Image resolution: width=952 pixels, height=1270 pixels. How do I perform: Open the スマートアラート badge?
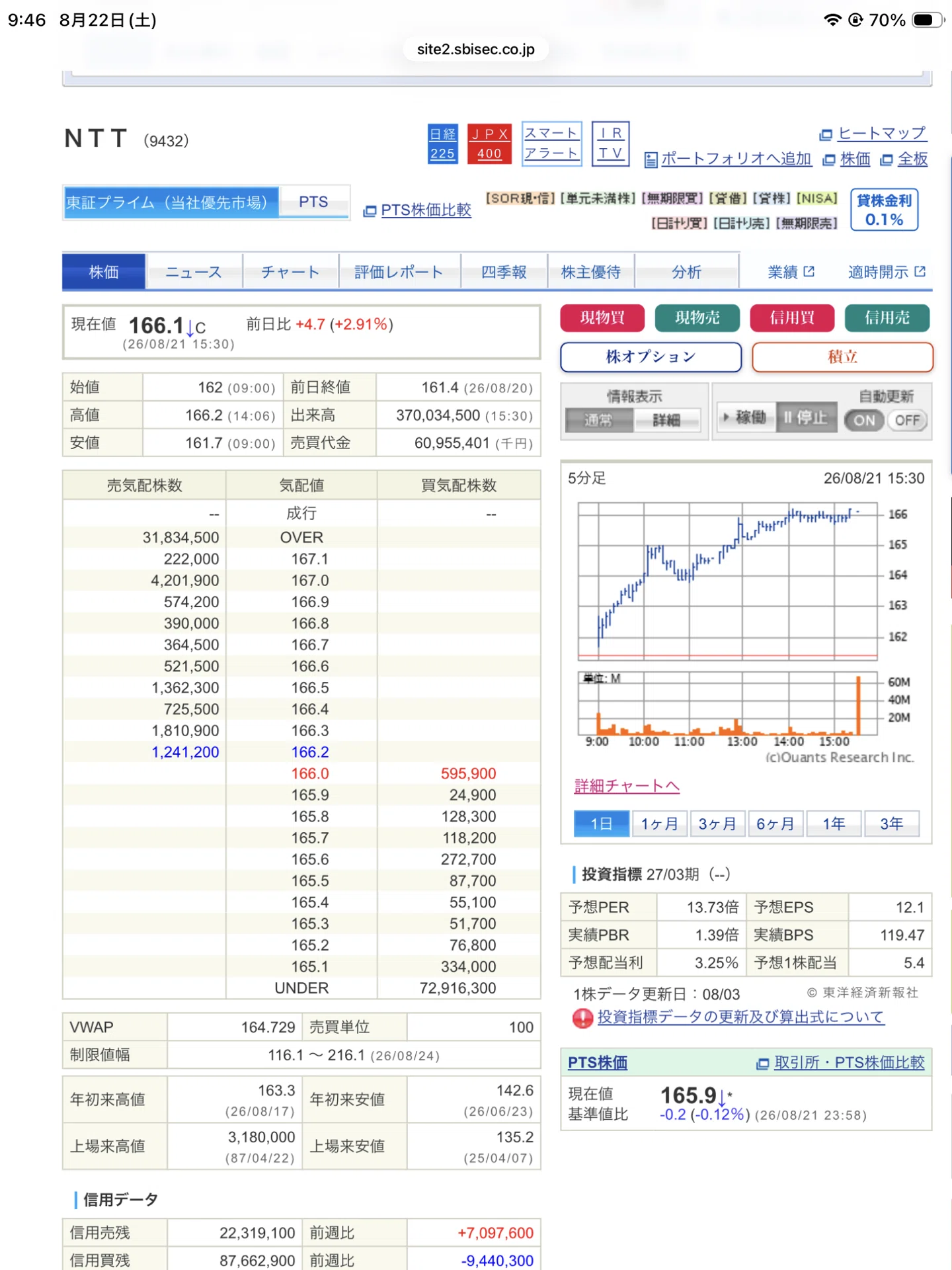pyautogui.click(x=551, y=144)
